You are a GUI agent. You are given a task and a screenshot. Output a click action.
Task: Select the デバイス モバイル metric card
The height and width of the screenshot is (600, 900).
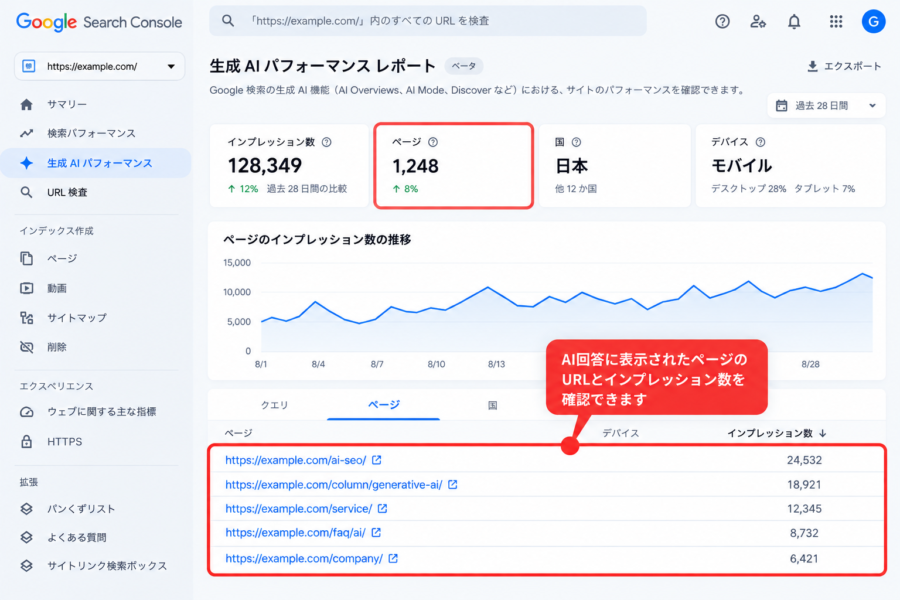coord(790,165)
